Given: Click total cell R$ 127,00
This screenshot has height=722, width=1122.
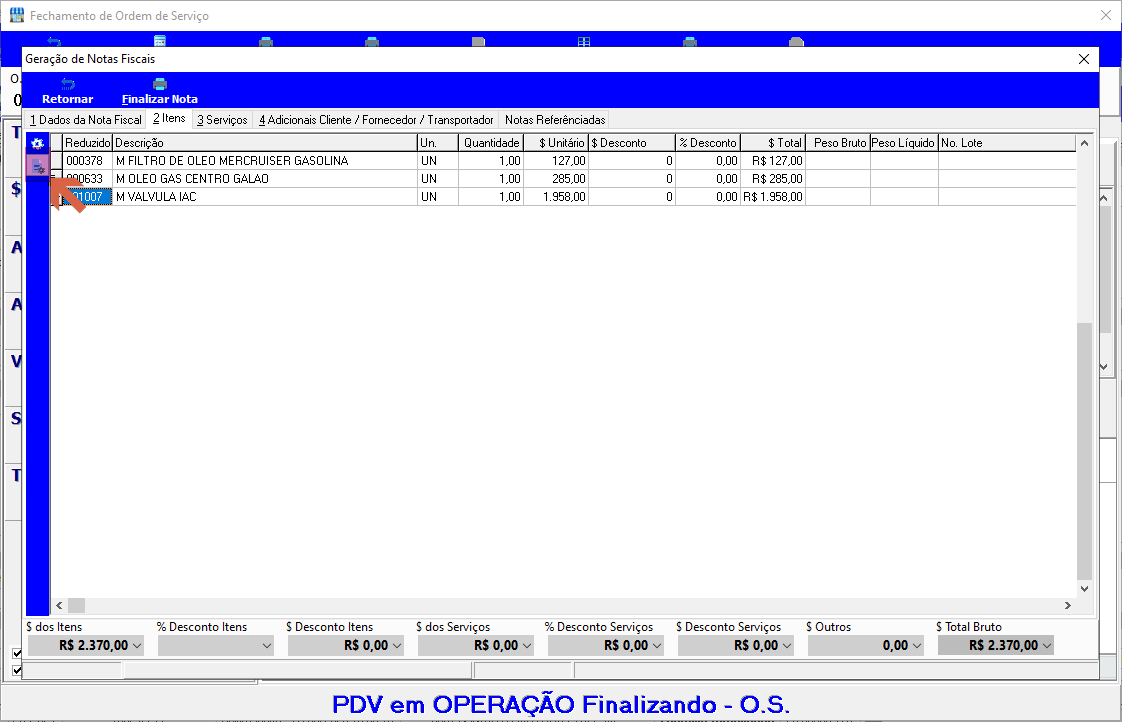Looking at the screenshot, I should [773, 161].
